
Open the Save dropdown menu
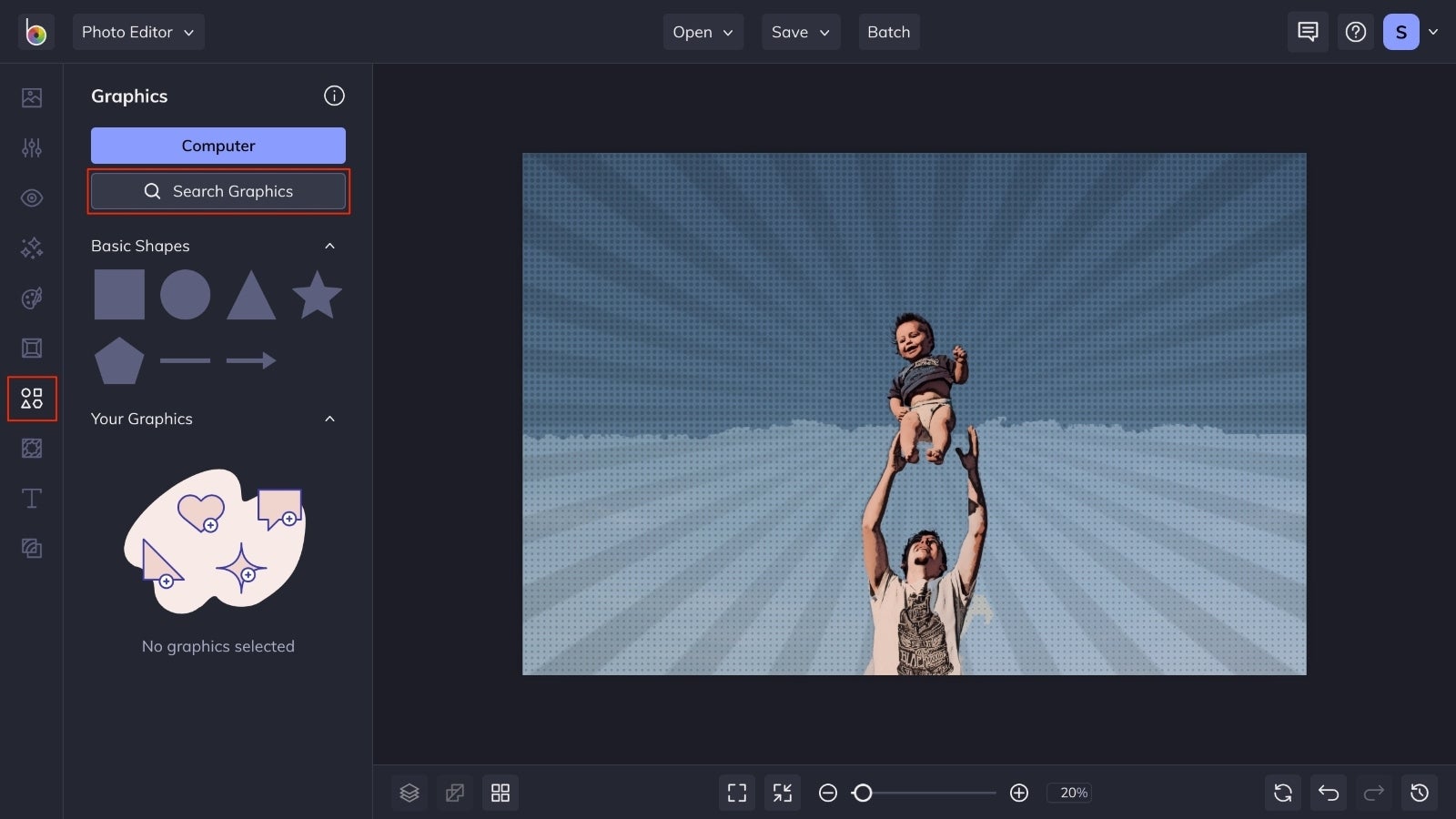800,32
